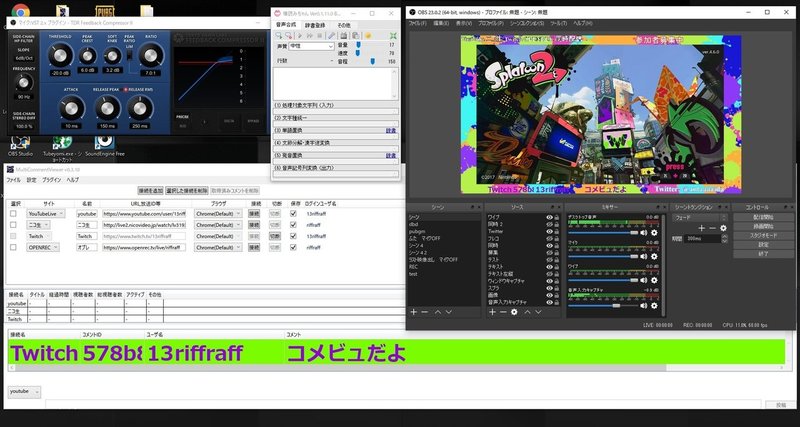The height and width of the screenshot is (427, 800).
Task: Click 接続 button in YouTubeLive row
Action: coord(254,214)
